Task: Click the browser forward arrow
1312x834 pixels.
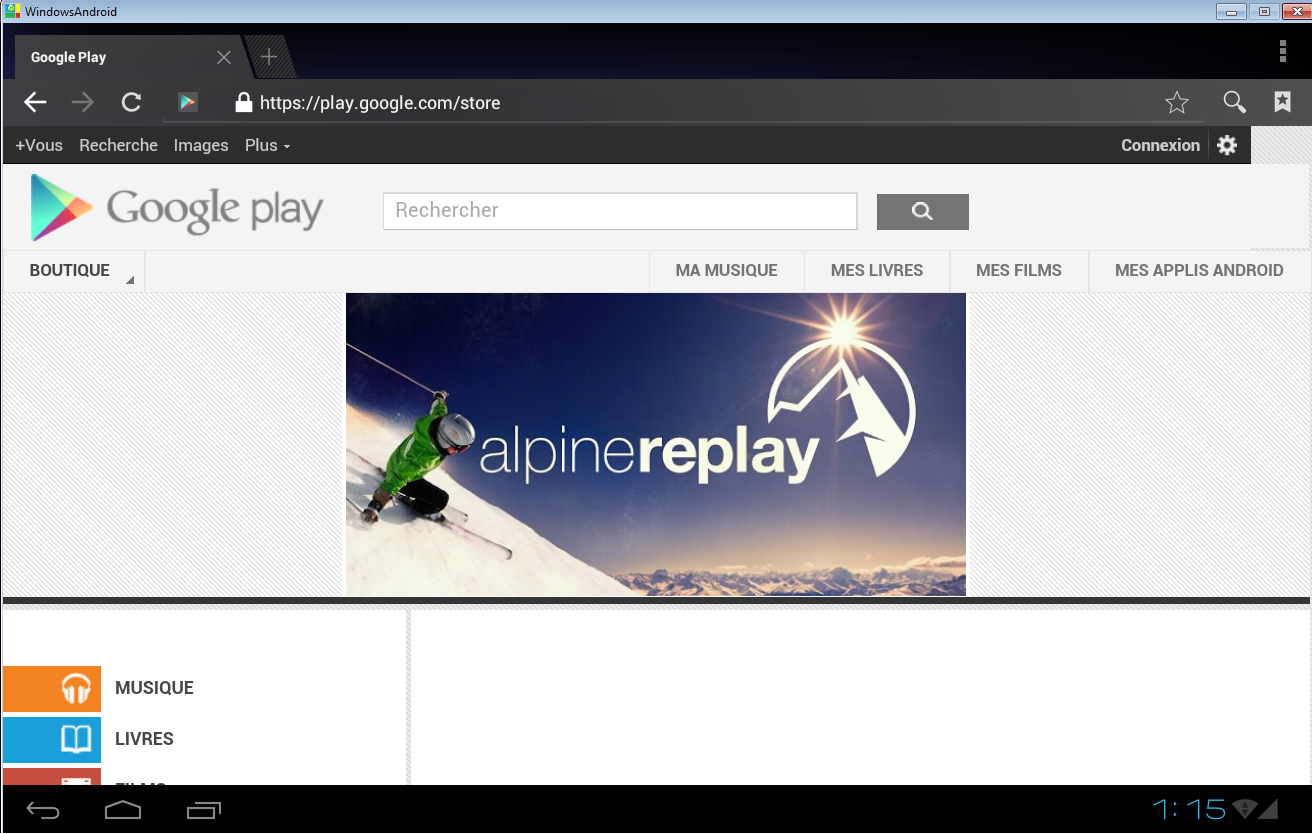Action: [83, 102]
